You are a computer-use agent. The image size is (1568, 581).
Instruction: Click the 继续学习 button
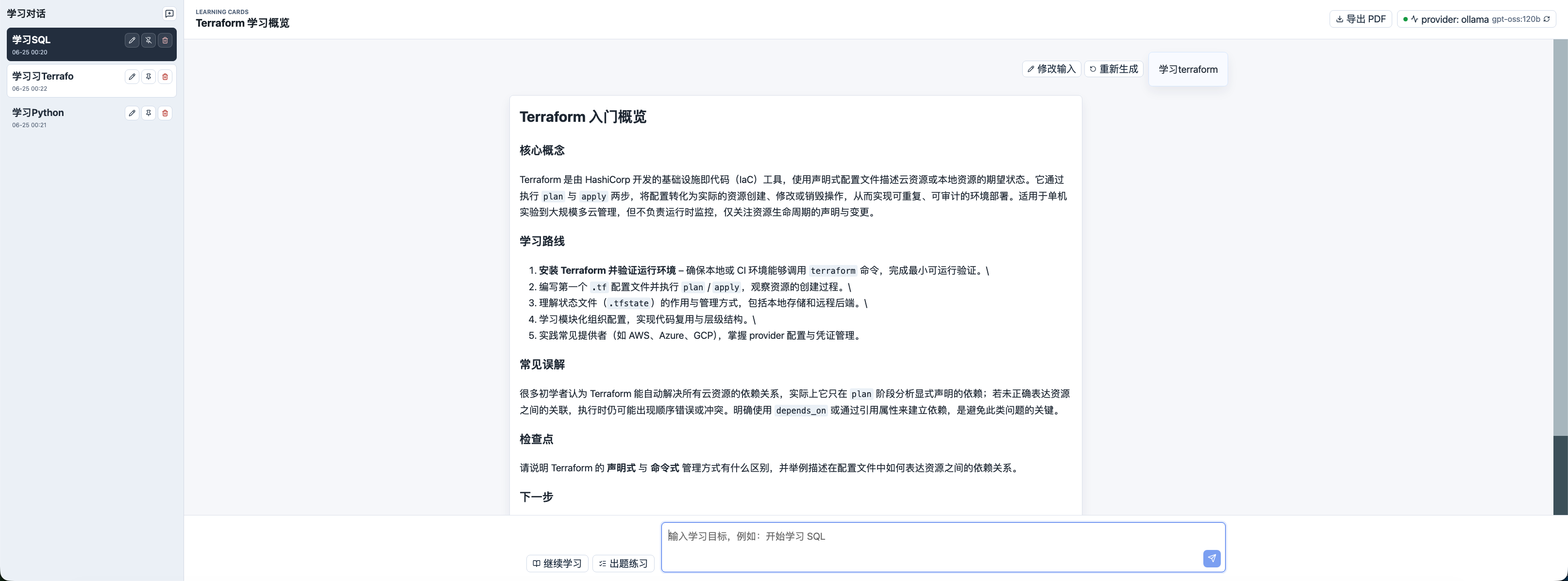[557, 564]
